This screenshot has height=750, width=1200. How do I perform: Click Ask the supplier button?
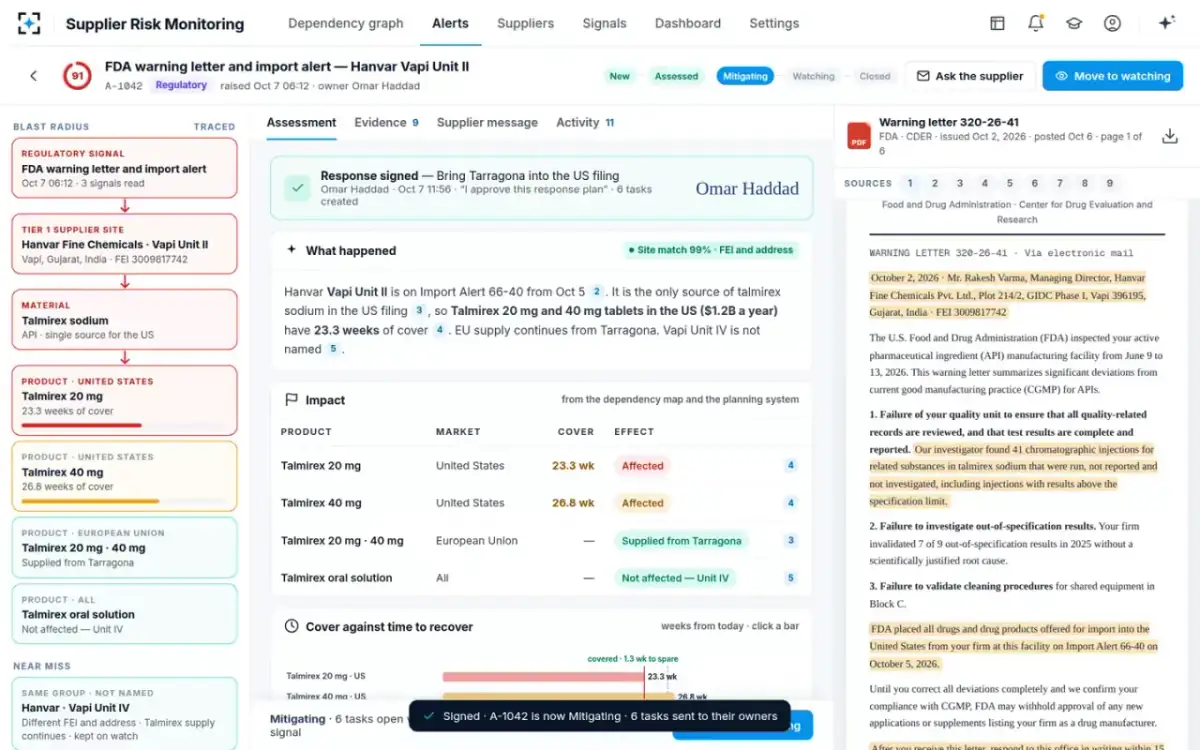tap(969, 76)
